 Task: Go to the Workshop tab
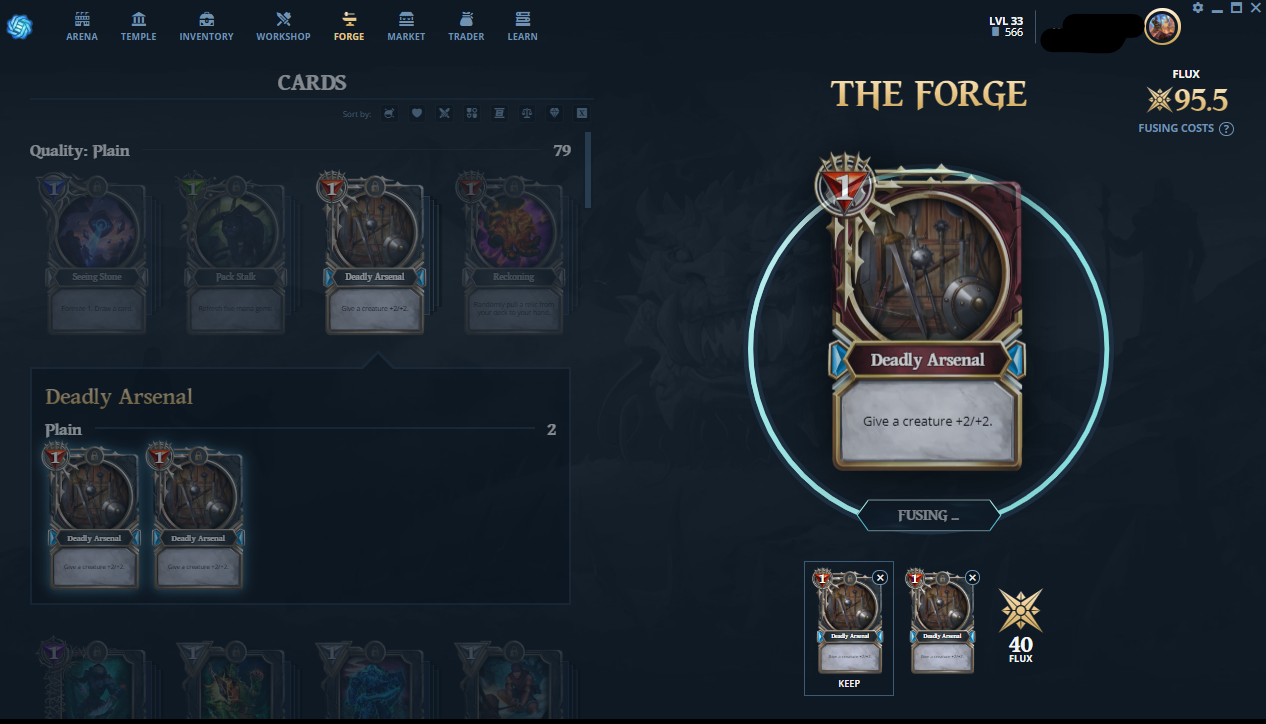(283, 27)
